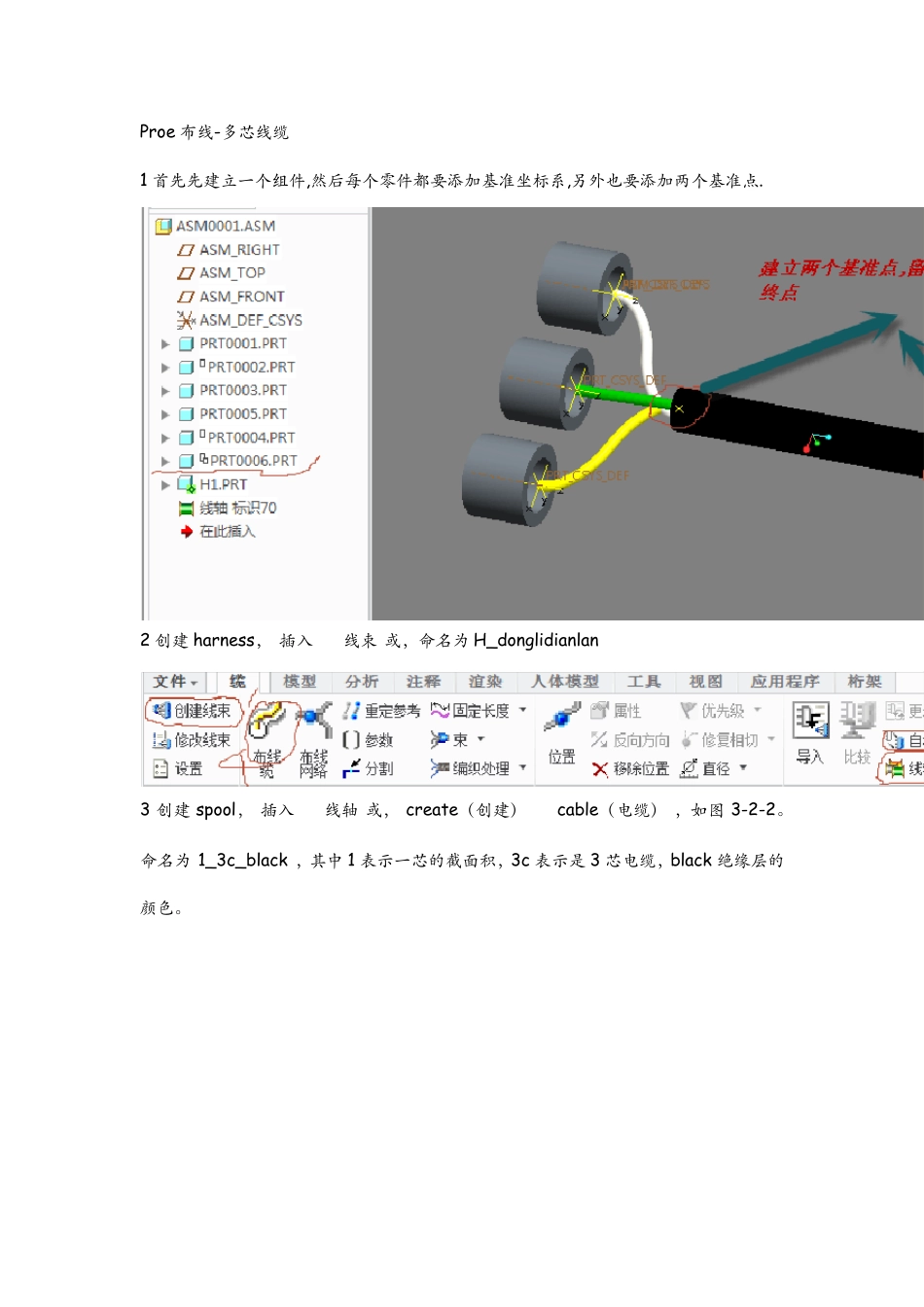Expand the PRT0002.PRT tree node
Image resolution: width=924 pixels, height=1307 pixels.
[165, 368]
